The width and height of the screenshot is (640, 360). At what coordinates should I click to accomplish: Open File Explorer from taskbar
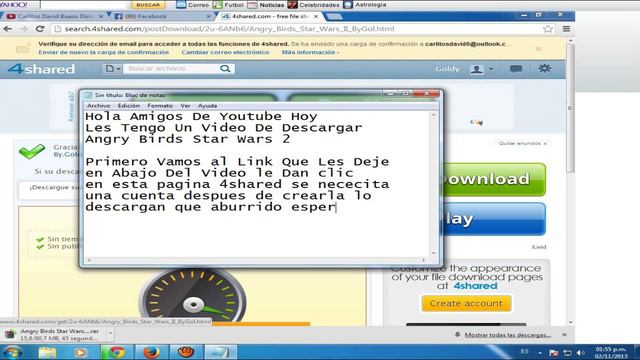pyautogui.click(x=47, y=352)
